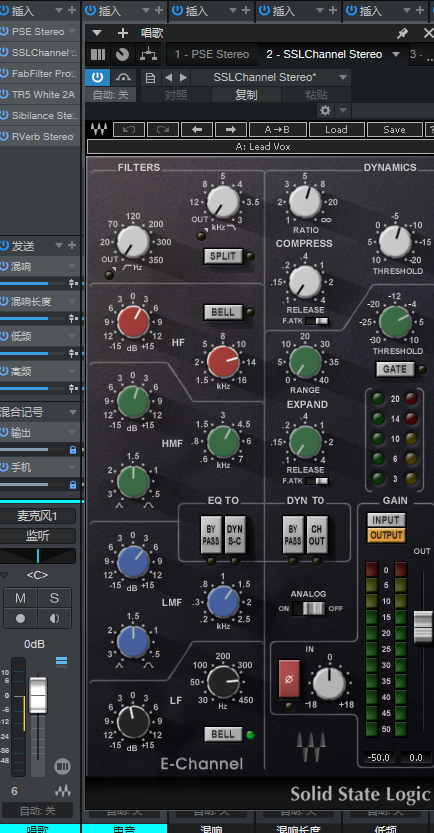Open plugin window menu triangle

click(x=97, y=33)
